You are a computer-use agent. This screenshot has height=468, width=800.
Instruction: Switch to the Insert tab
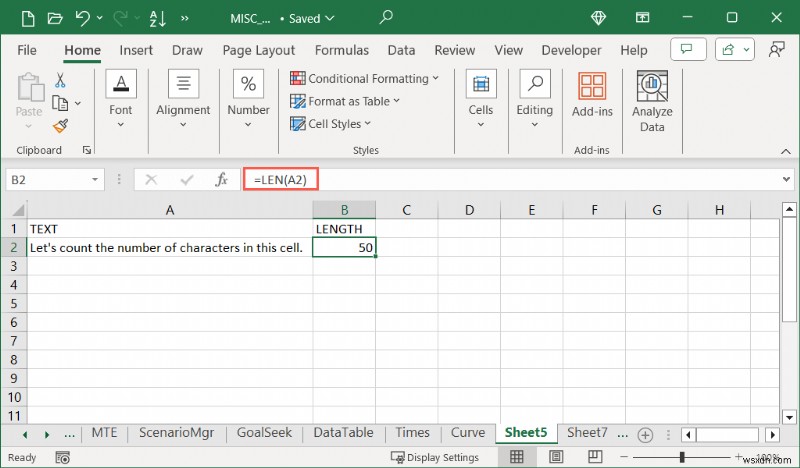pos(136,50)
